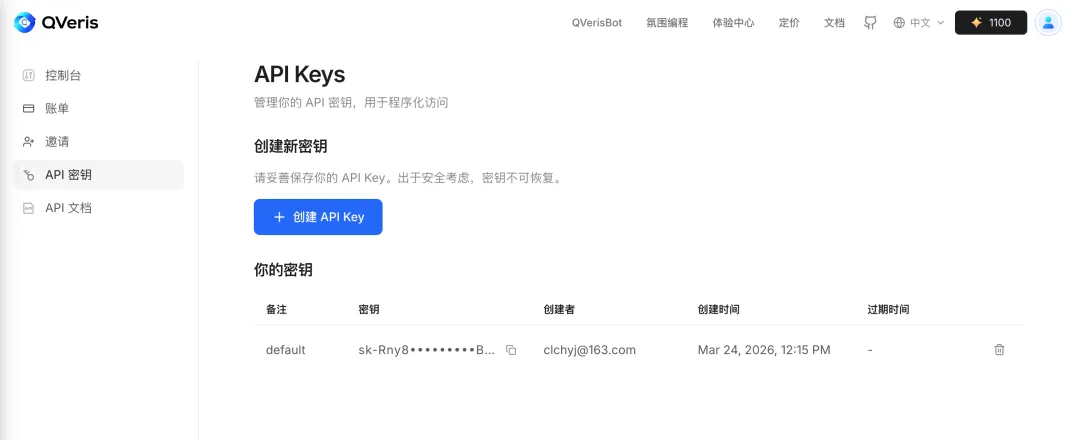Click the 账单 billing card icon
Screen dimensions: 1080x440
[29, 109]
